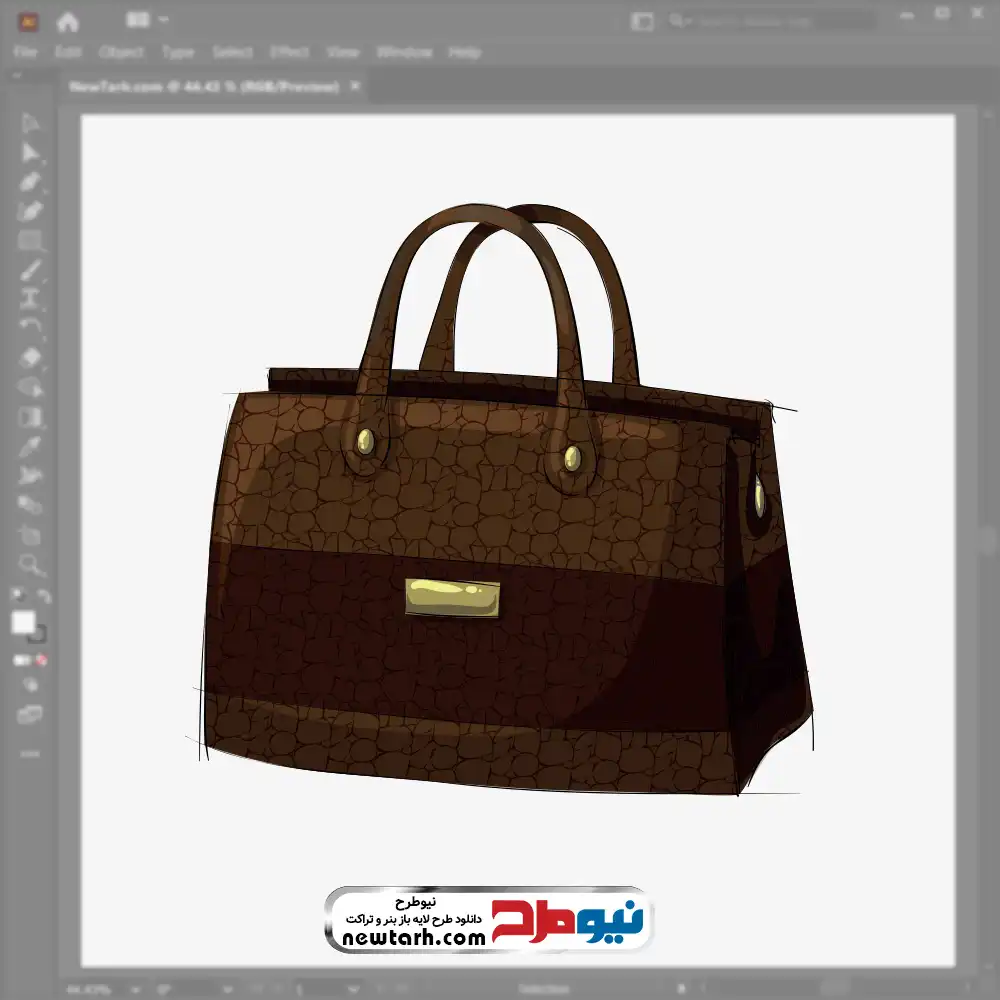The width and height of the screenshot is (1000, 1000).
Task: Go to the Home screen icon
Action: [67, 21]
